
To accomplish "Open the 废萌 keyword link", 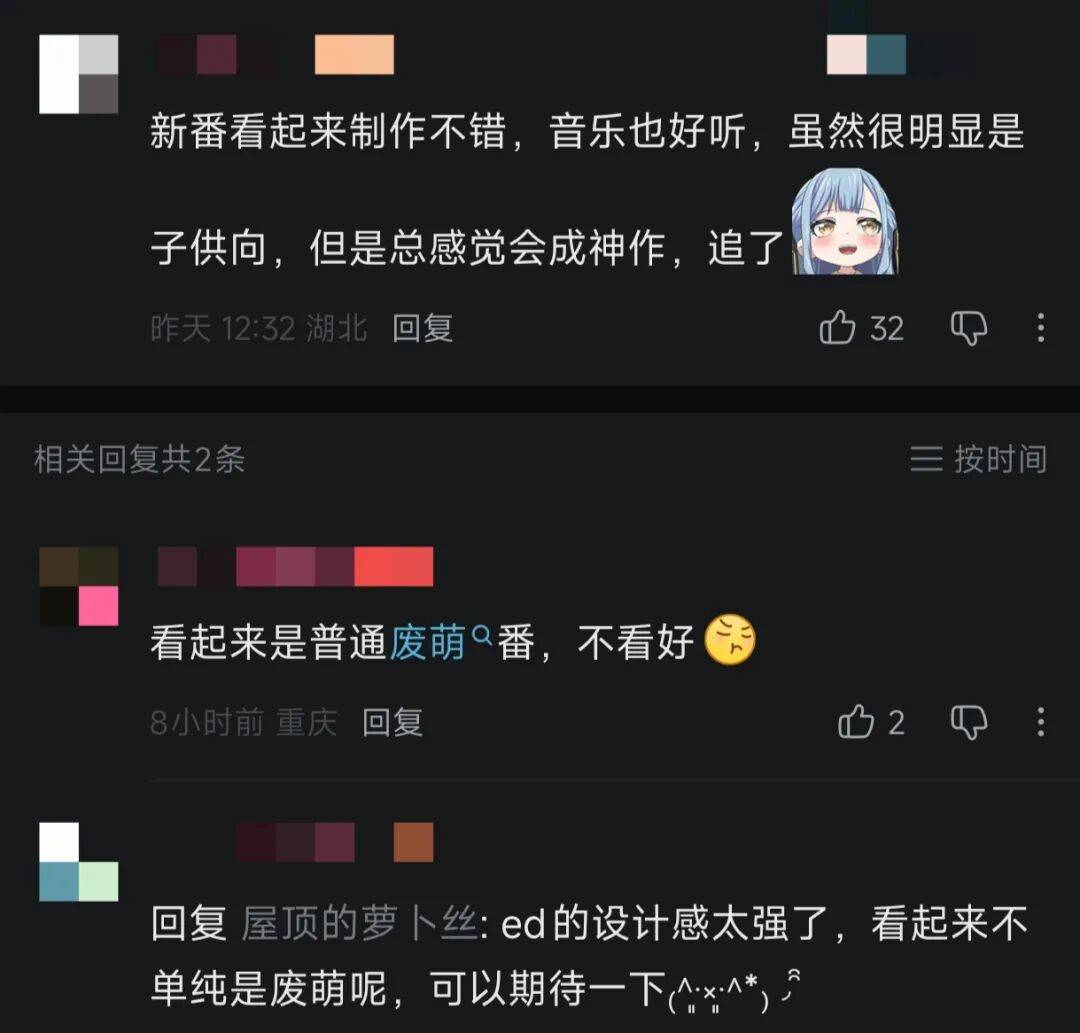I will pos(427,642).
